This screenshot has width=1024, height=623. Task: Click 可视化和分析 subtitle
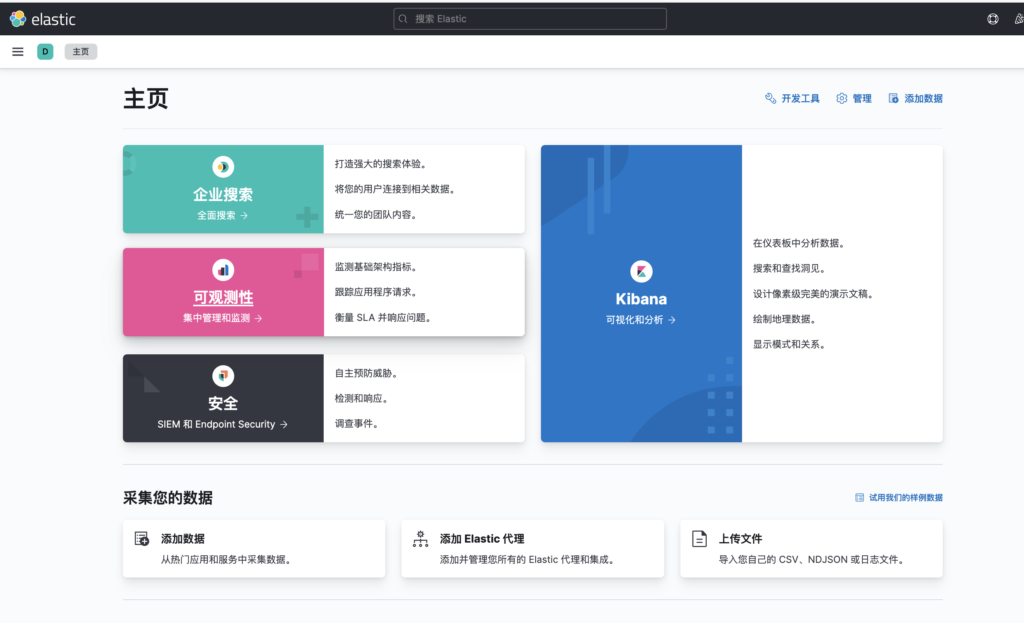tap(634, 320)
